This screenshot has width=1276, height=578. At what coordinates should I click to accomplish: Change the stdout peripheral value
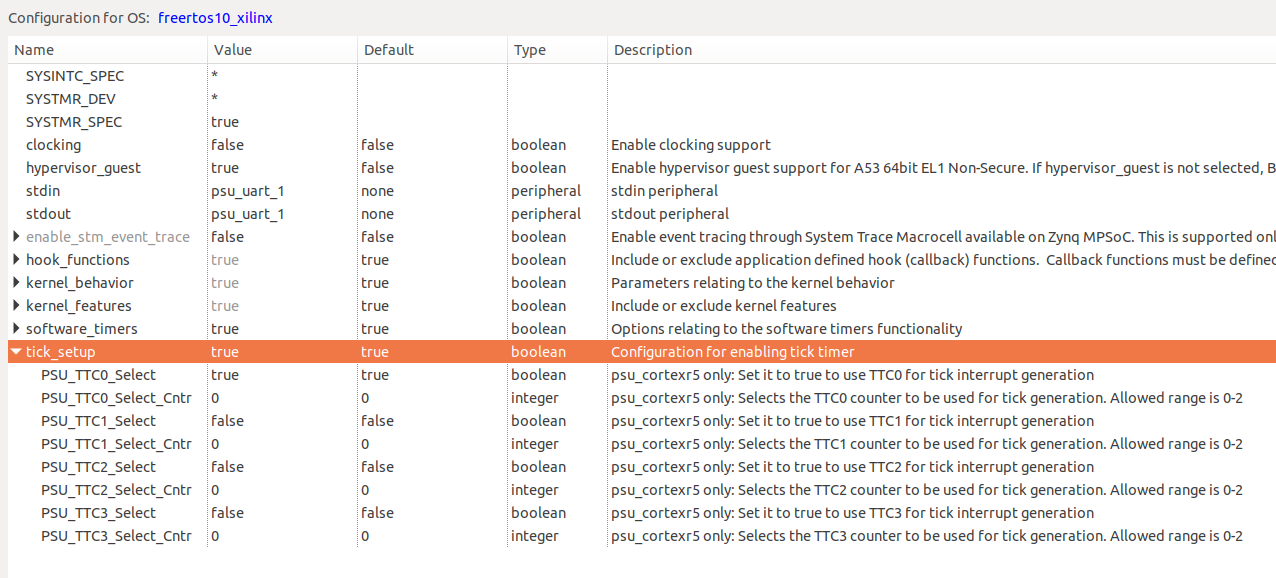(x=247, y=214)
